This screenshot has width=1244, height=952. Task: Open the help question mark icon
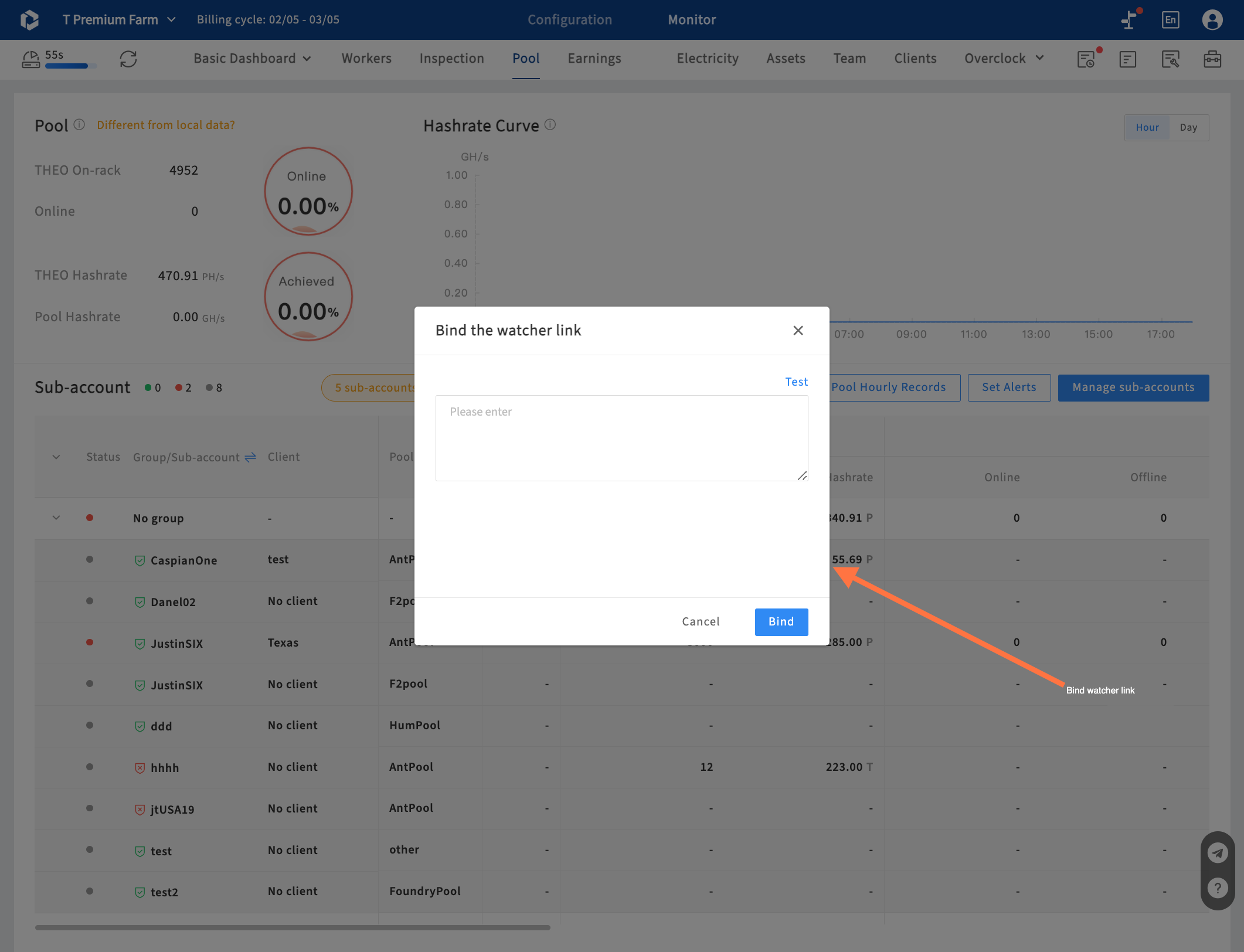pyautogui.click(x=1217, y=888)
